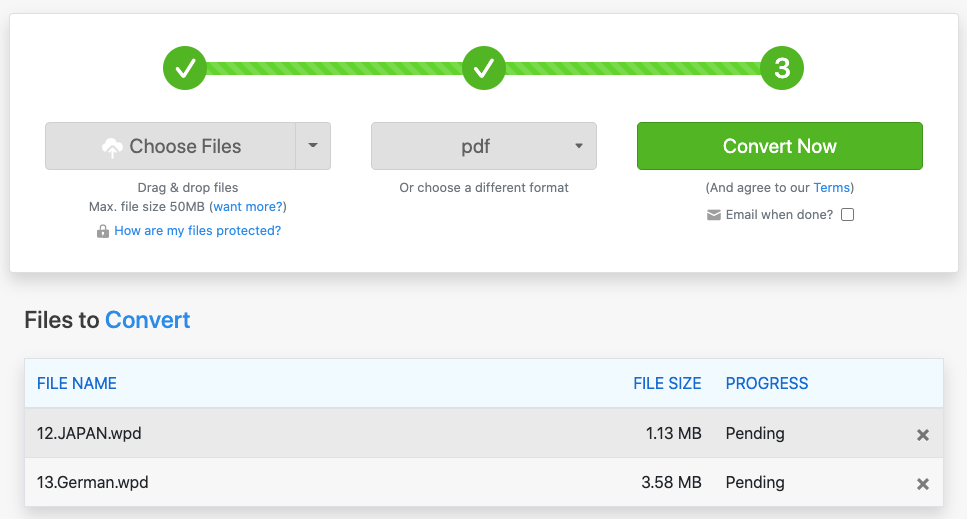Screen dimensions: 967x519
Task: Expand the Choose Files source dropdown arrow
Action: [x=313, y=146]
